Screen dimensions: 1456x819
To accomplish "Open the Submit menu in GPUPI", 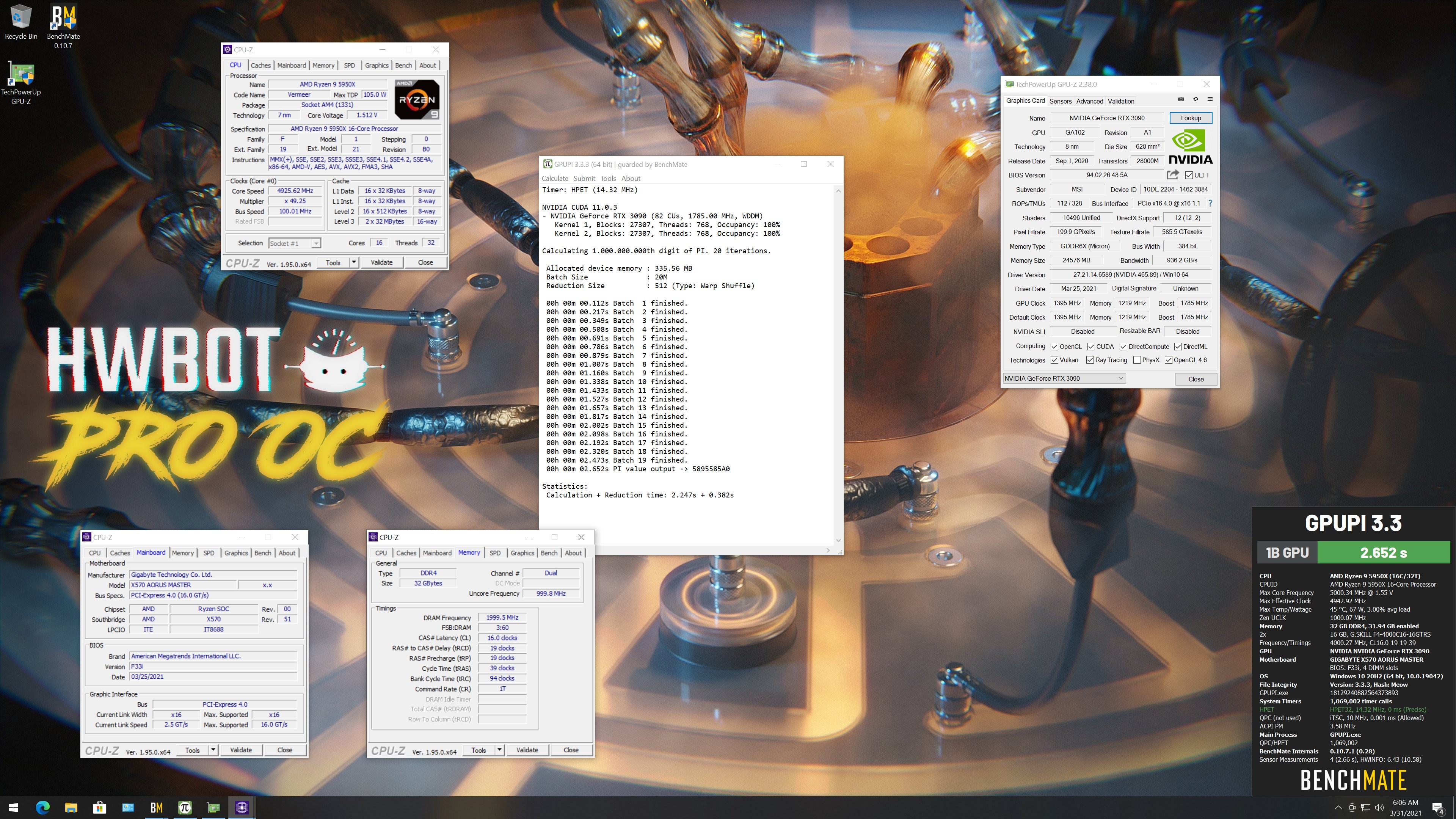I will [584, 179].
